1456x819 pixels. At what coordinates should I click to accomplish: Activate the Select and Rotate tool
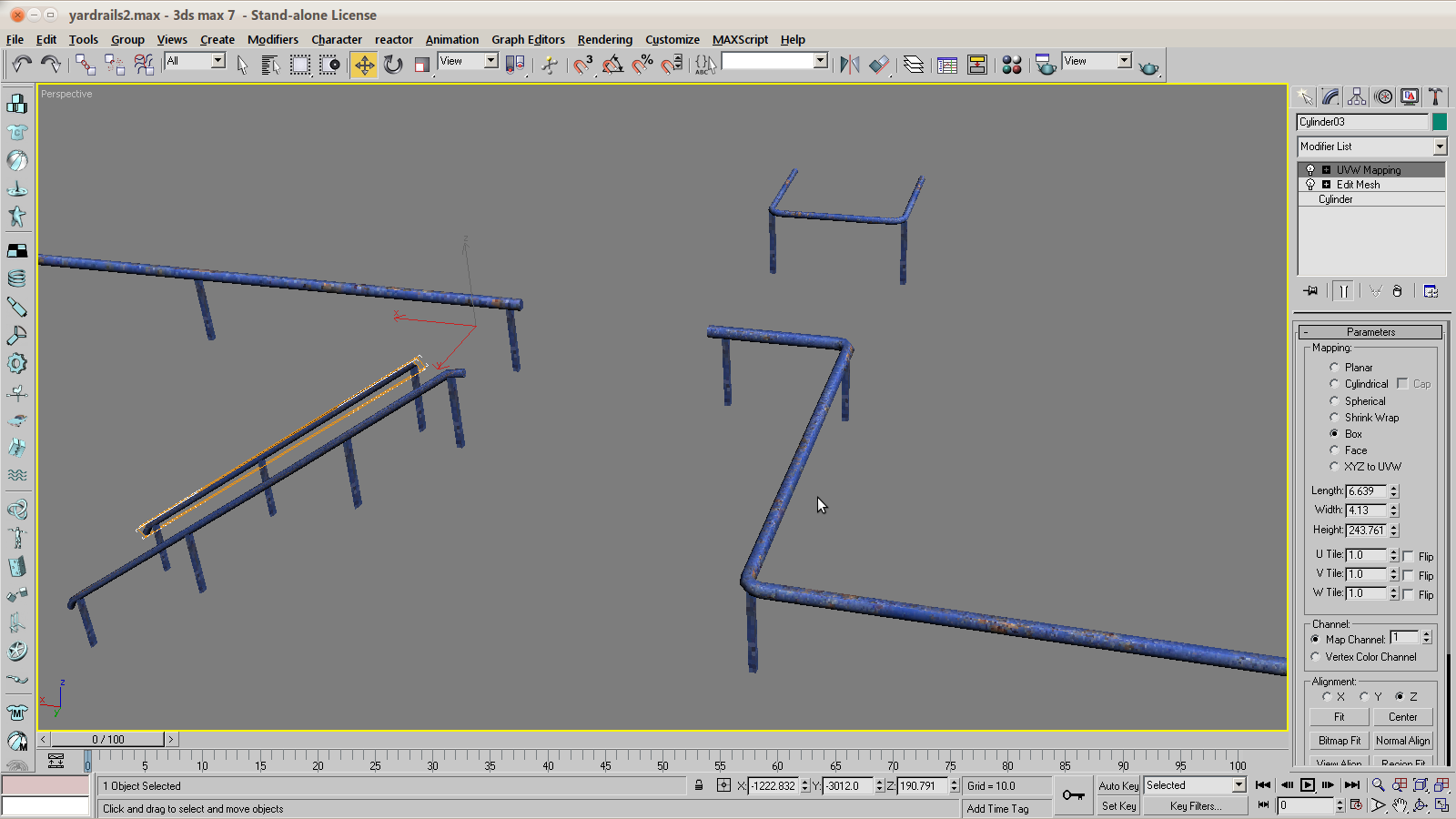coord(393,65)
